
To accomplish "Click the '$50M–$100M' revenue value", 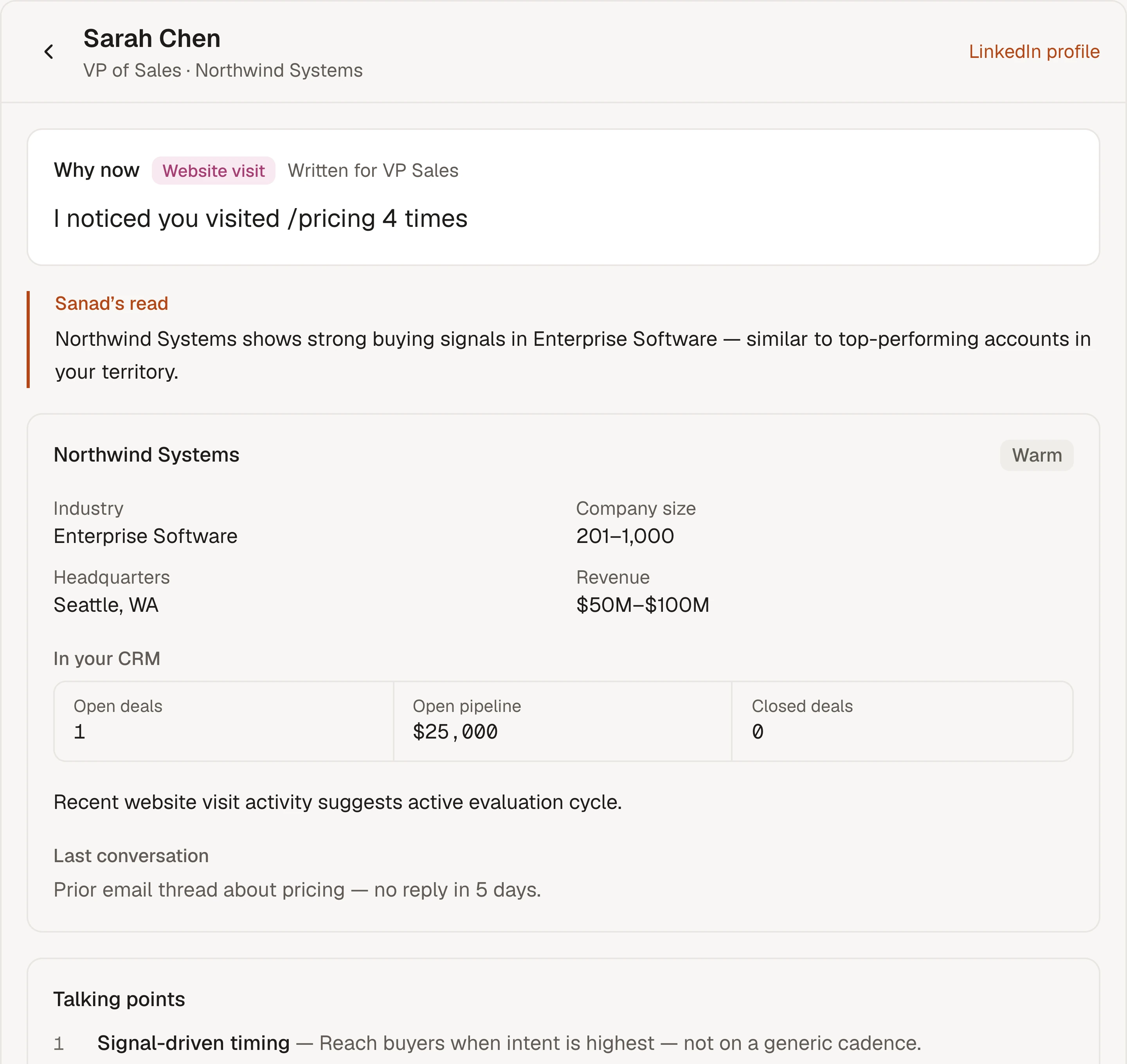I will 643,605.
